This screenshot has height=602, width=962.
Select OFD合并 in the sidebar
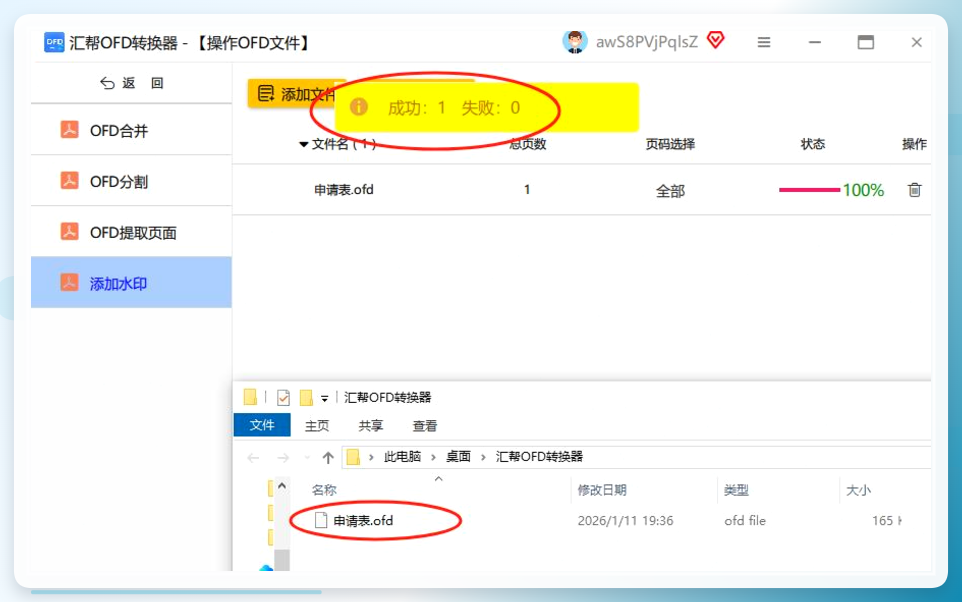pyautogui.click(x=131, y=130)
